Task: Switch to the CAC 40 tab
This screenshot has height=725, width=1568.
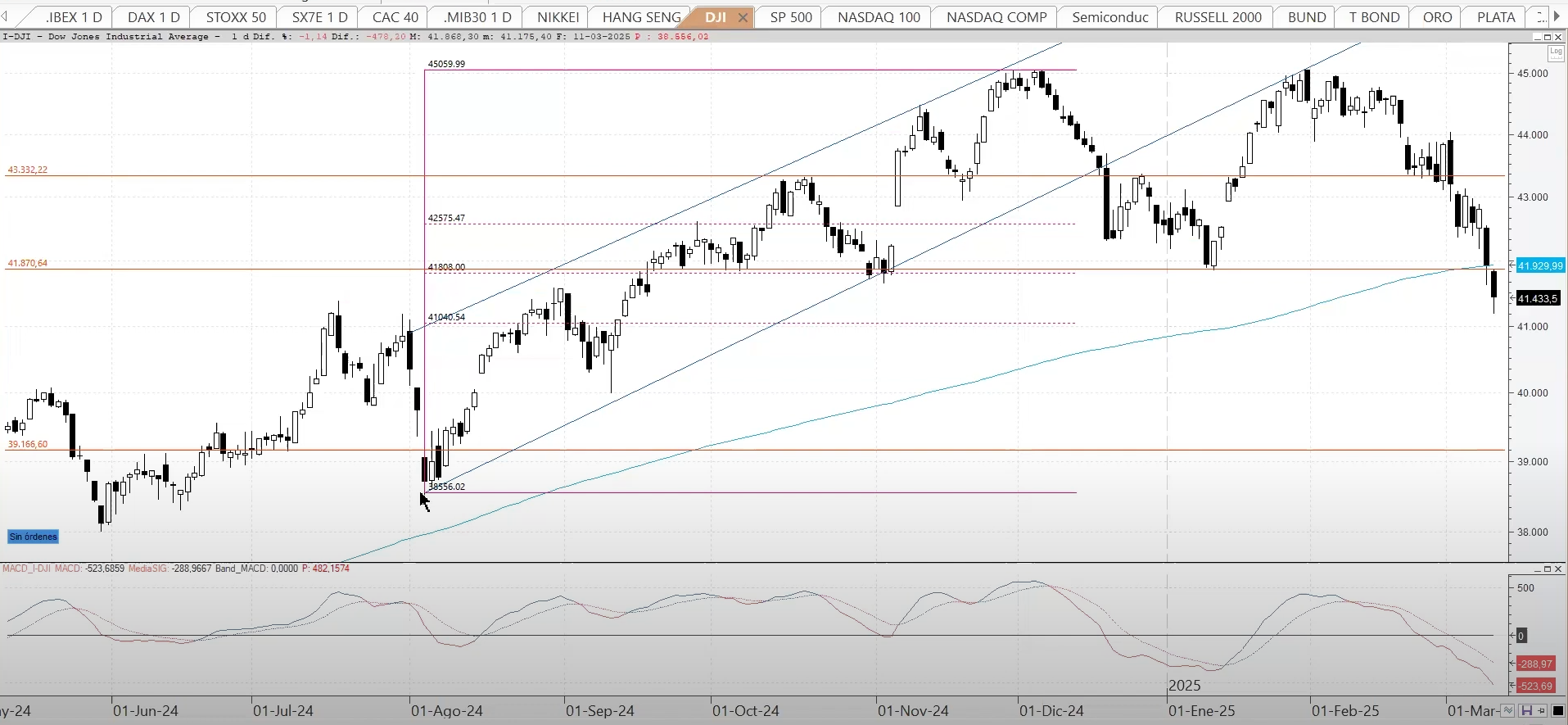Action: (x=395, y=17)
